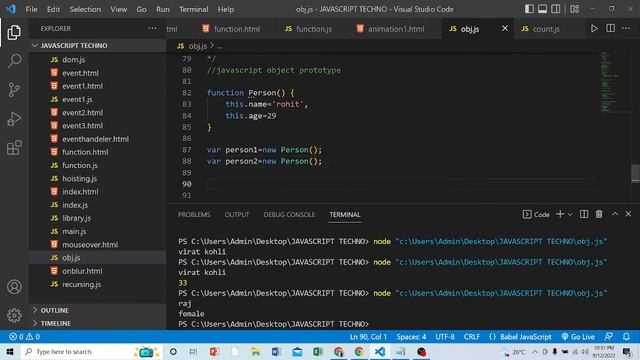Open the Run menu
The image size is (640, 360).
(x=162, y=9)
